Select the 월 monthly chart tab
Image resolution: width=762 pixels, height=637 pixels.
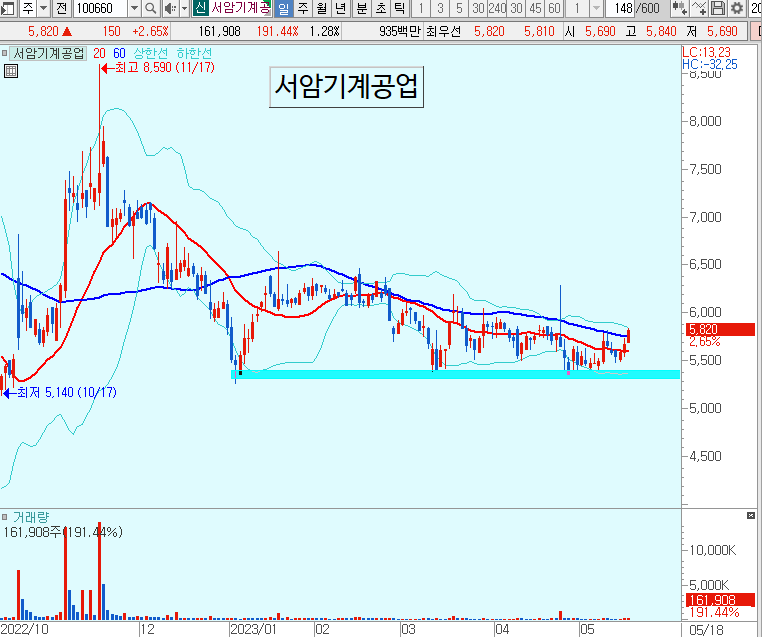pyautogui.click(x=321, y=8)
